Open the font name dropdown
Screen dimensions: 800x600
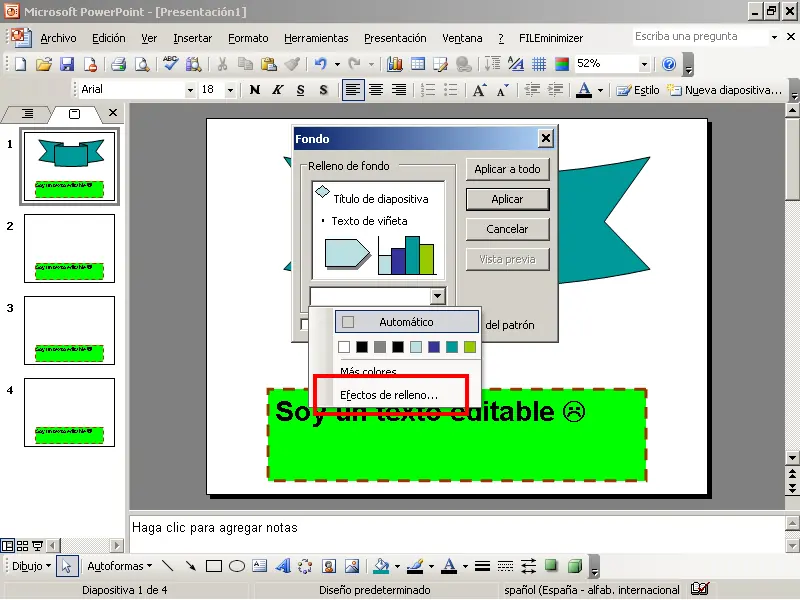(x=190, y=90)
